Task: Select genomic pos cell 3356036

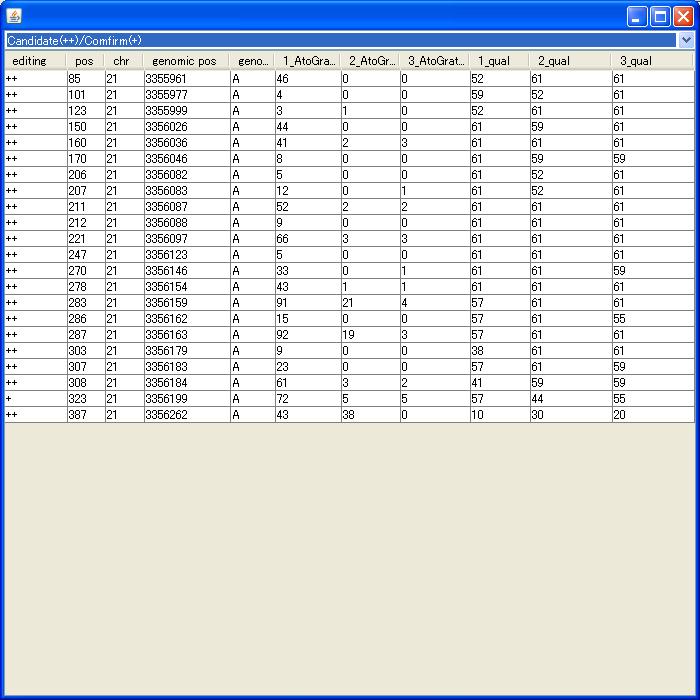Action: click(x=187, y=143)
